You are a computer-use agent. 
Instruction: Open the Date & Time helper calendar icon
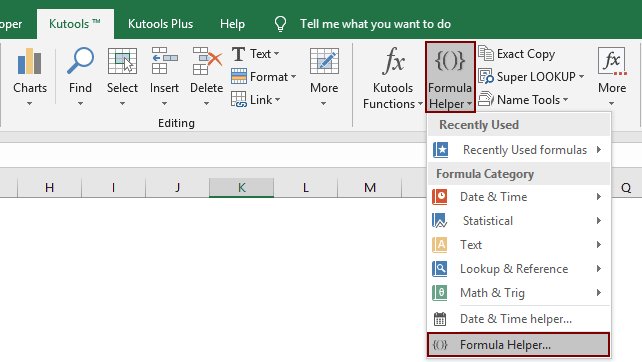coord(440,319)
